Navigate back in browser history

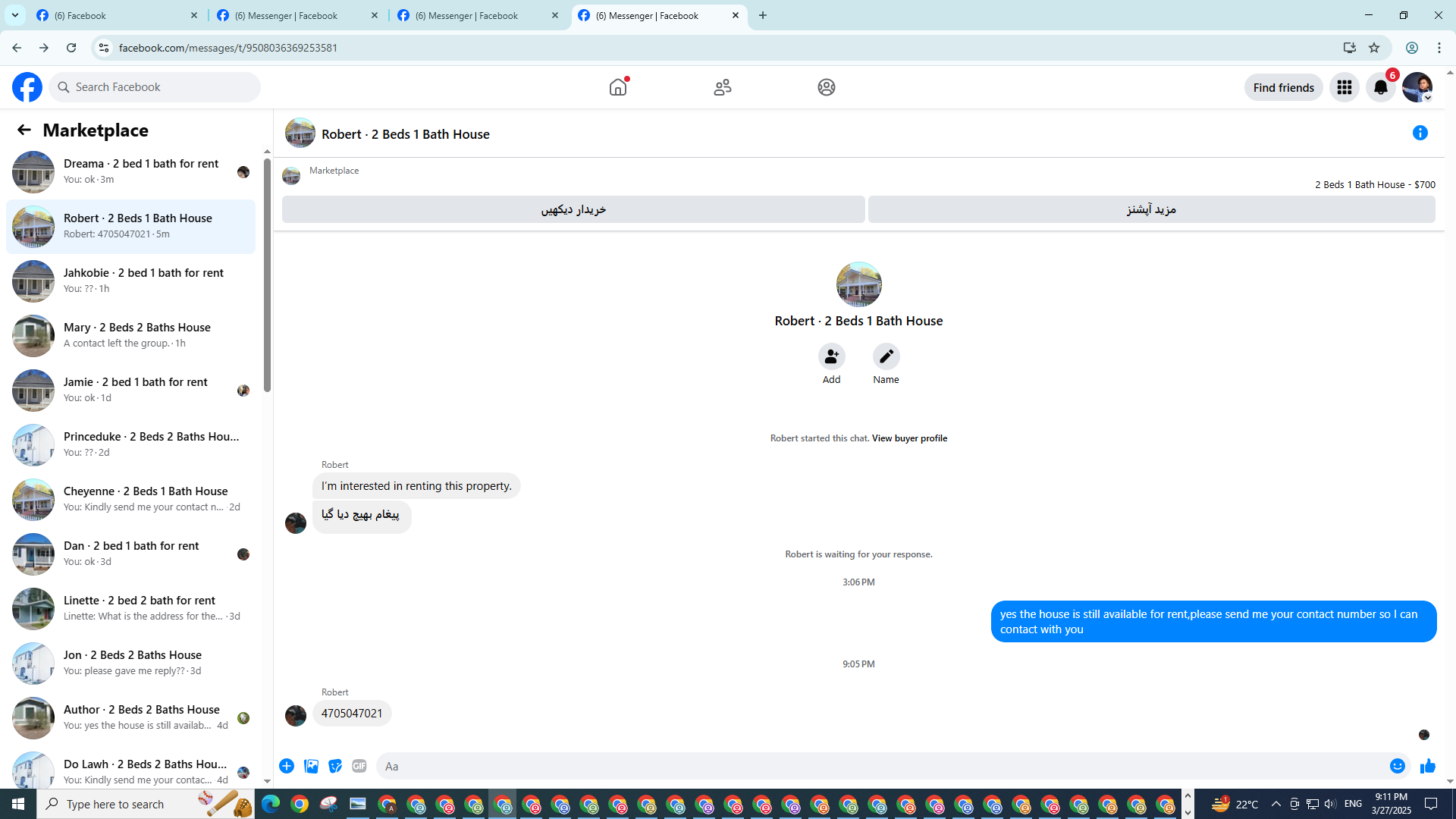tap(17, 48)
